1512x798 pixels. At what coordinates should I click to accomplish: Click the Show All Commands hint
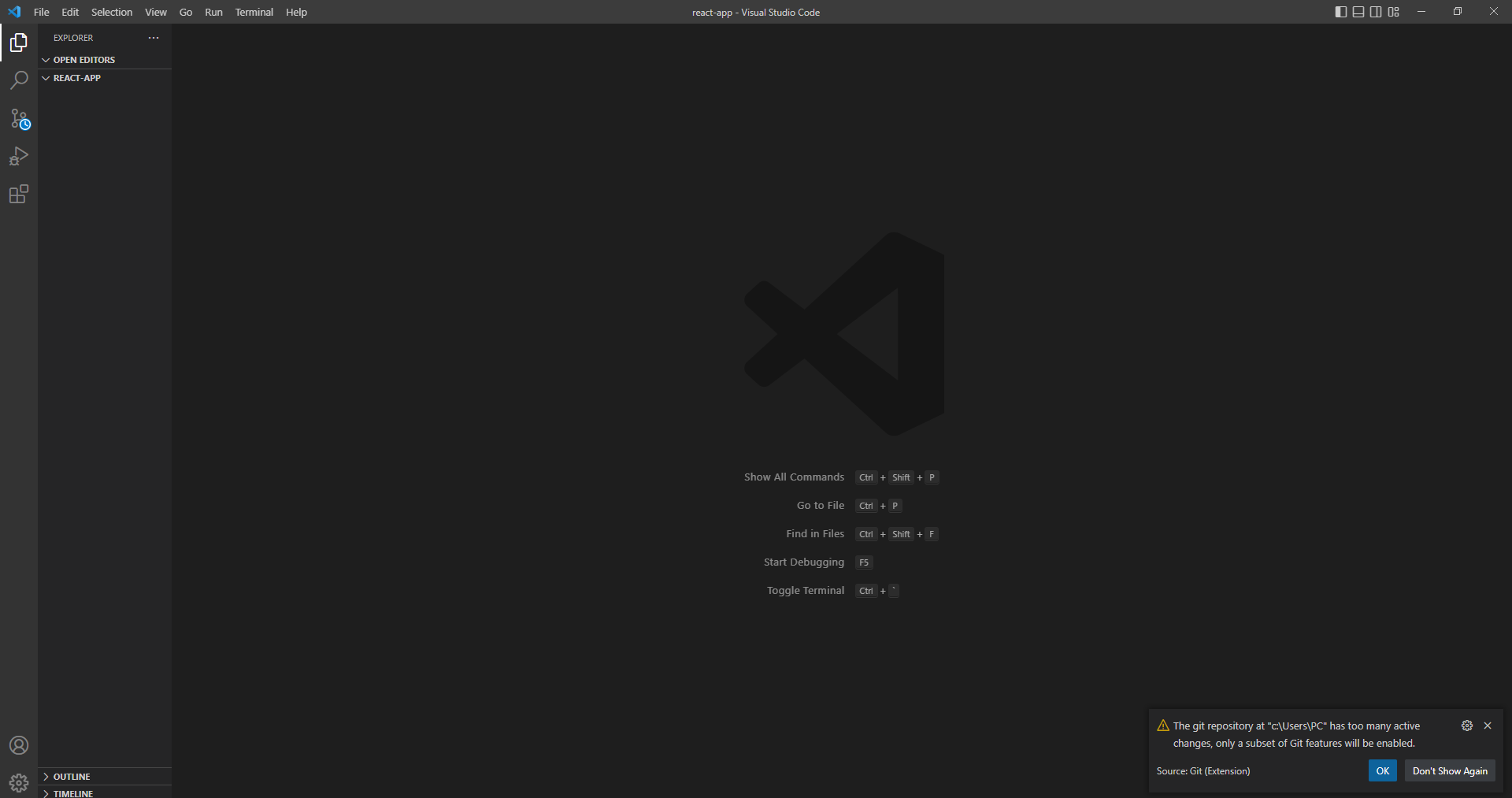pos(794,477)
